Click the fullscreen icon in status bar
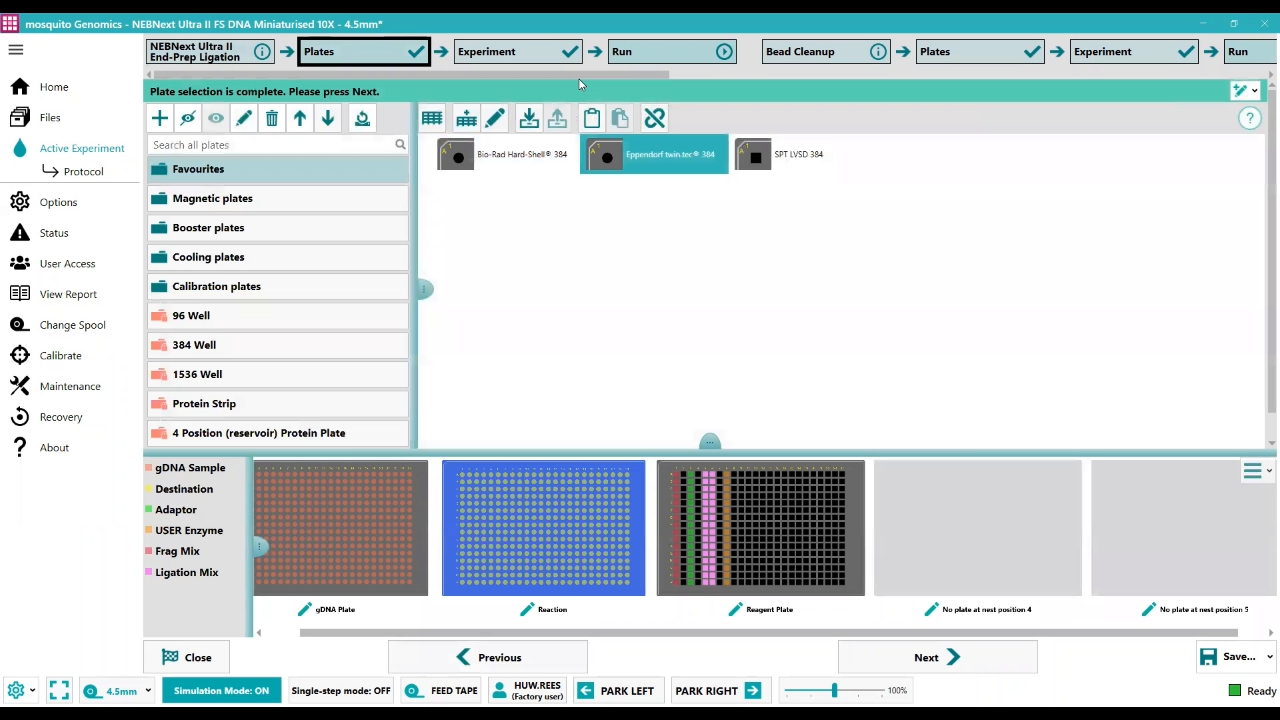Screen dimensions: 1280x720 [x=59, y=690]
